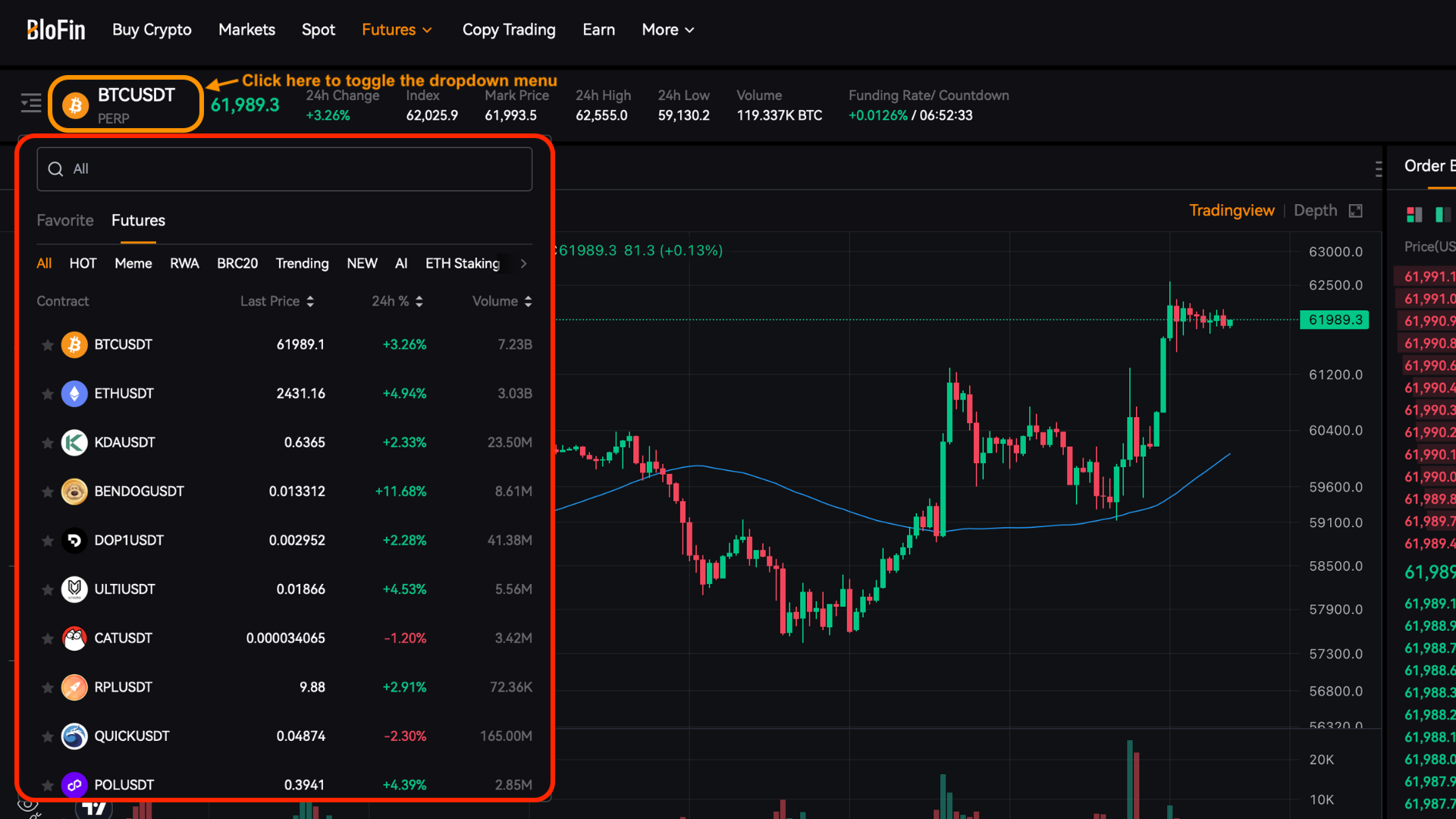The width and height of the screenshot is (1456, 819).
Task: Open Copy Trading page
Action: (x=509, y=30)
